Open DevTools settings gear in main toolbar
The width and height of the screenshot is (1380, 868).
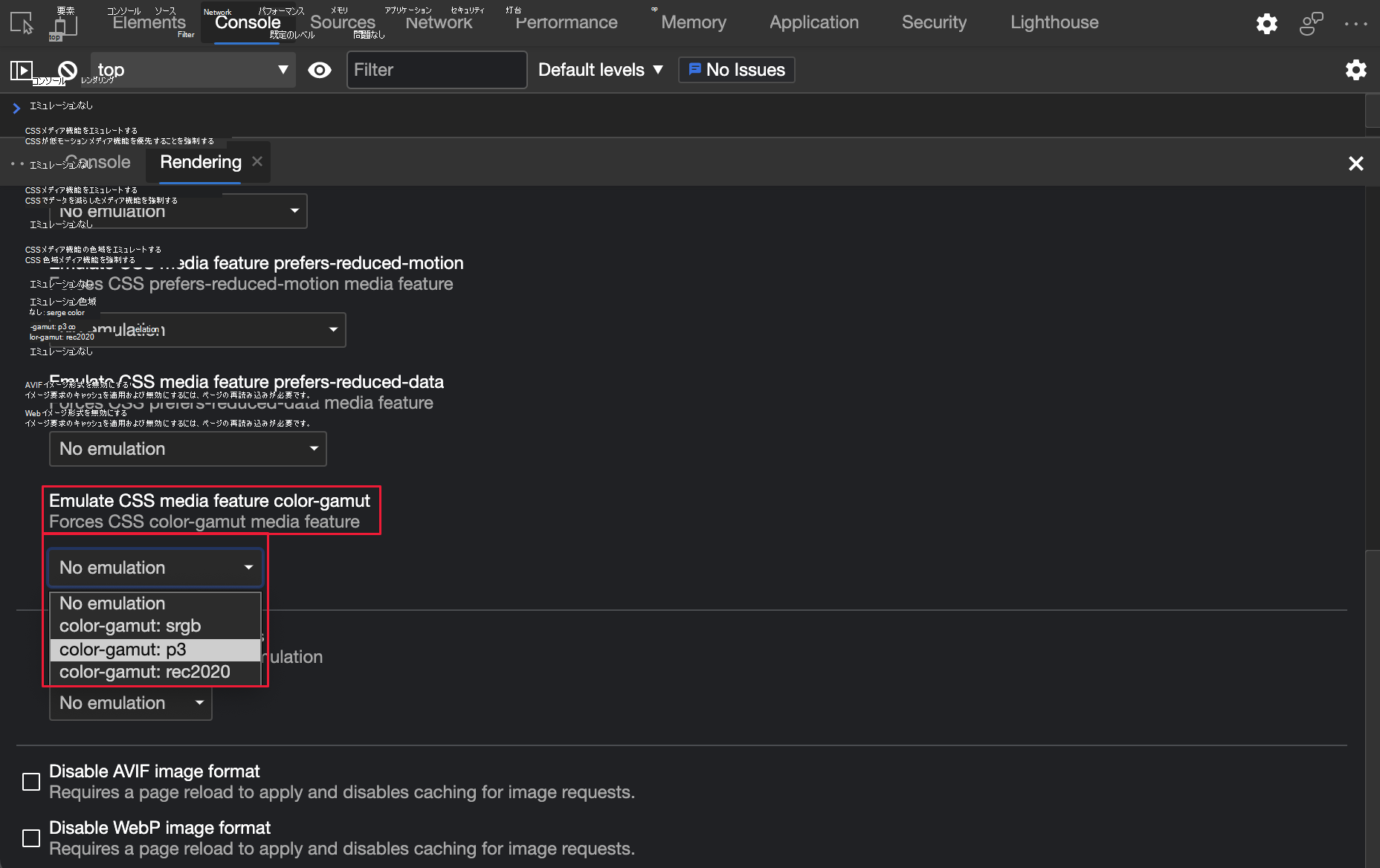coord(1267,23)
